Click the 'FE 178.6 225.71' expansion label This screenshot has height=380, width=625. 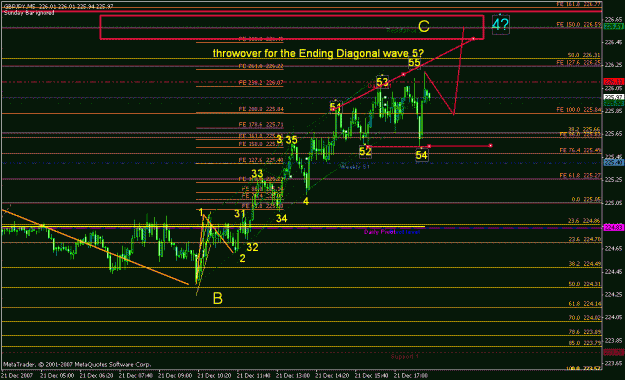point(261,125)
